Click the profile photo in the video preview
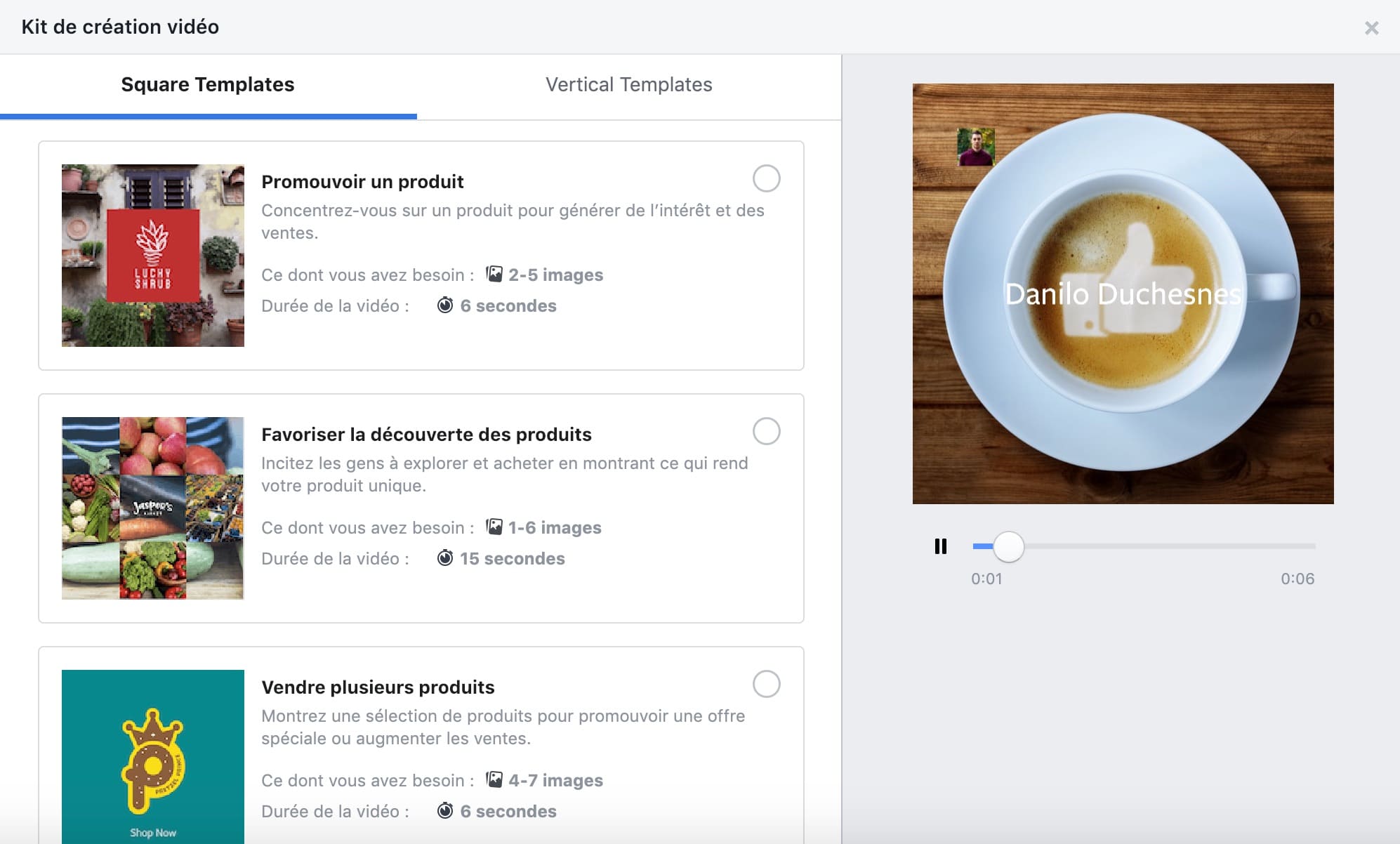Viewport: 1400px width, 844px height. click(x=976, y=147)
